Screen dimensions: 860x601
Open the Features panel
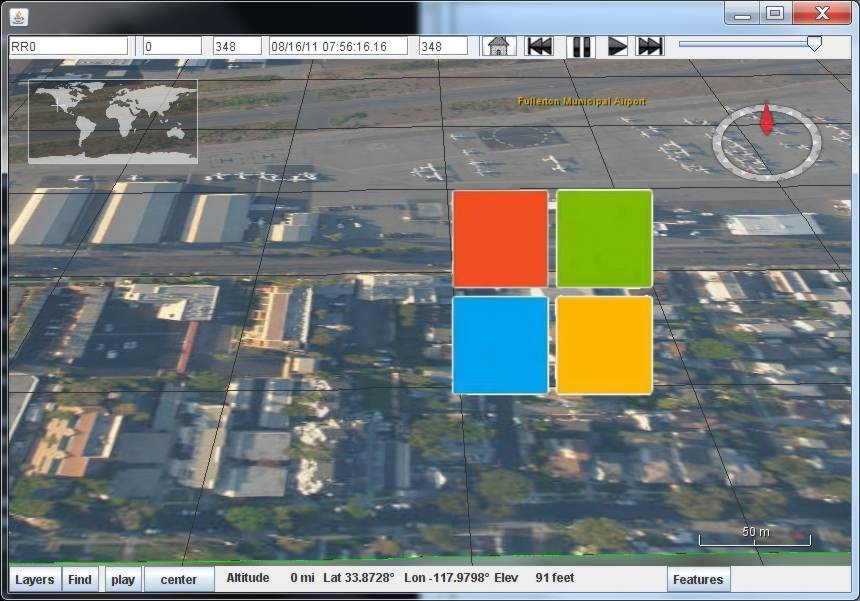coord(698,579)
